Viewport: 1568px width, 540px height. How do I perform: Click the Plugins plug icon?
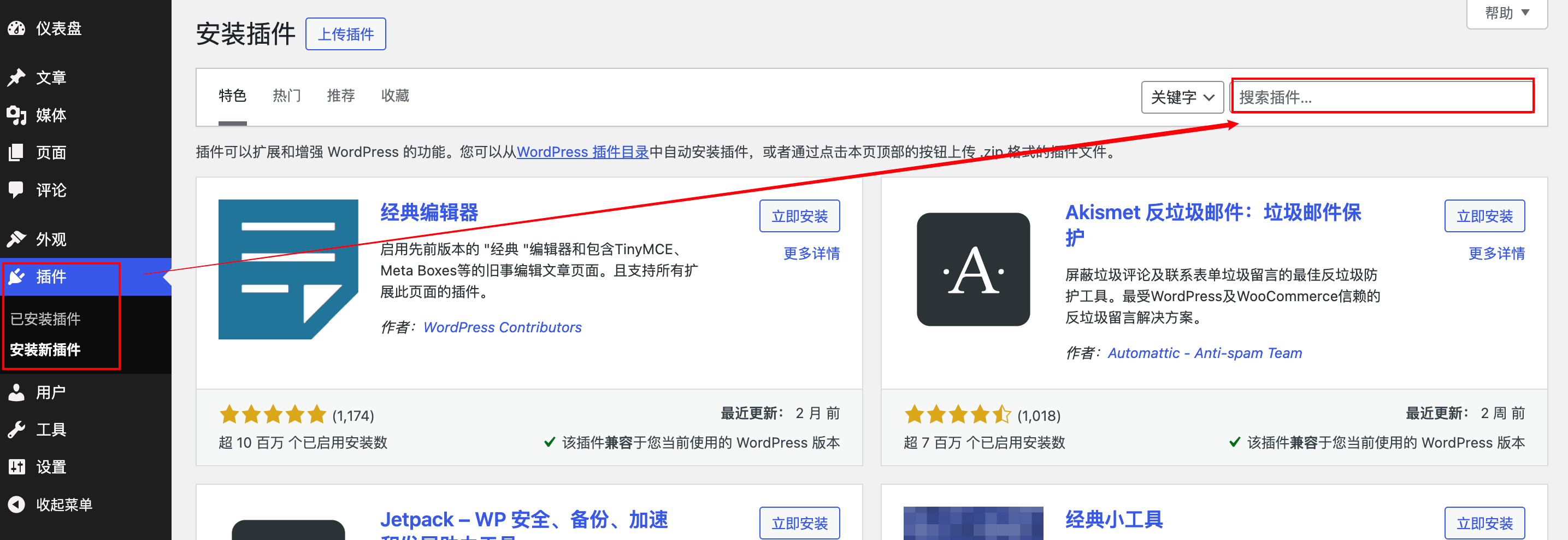(16, 277)
